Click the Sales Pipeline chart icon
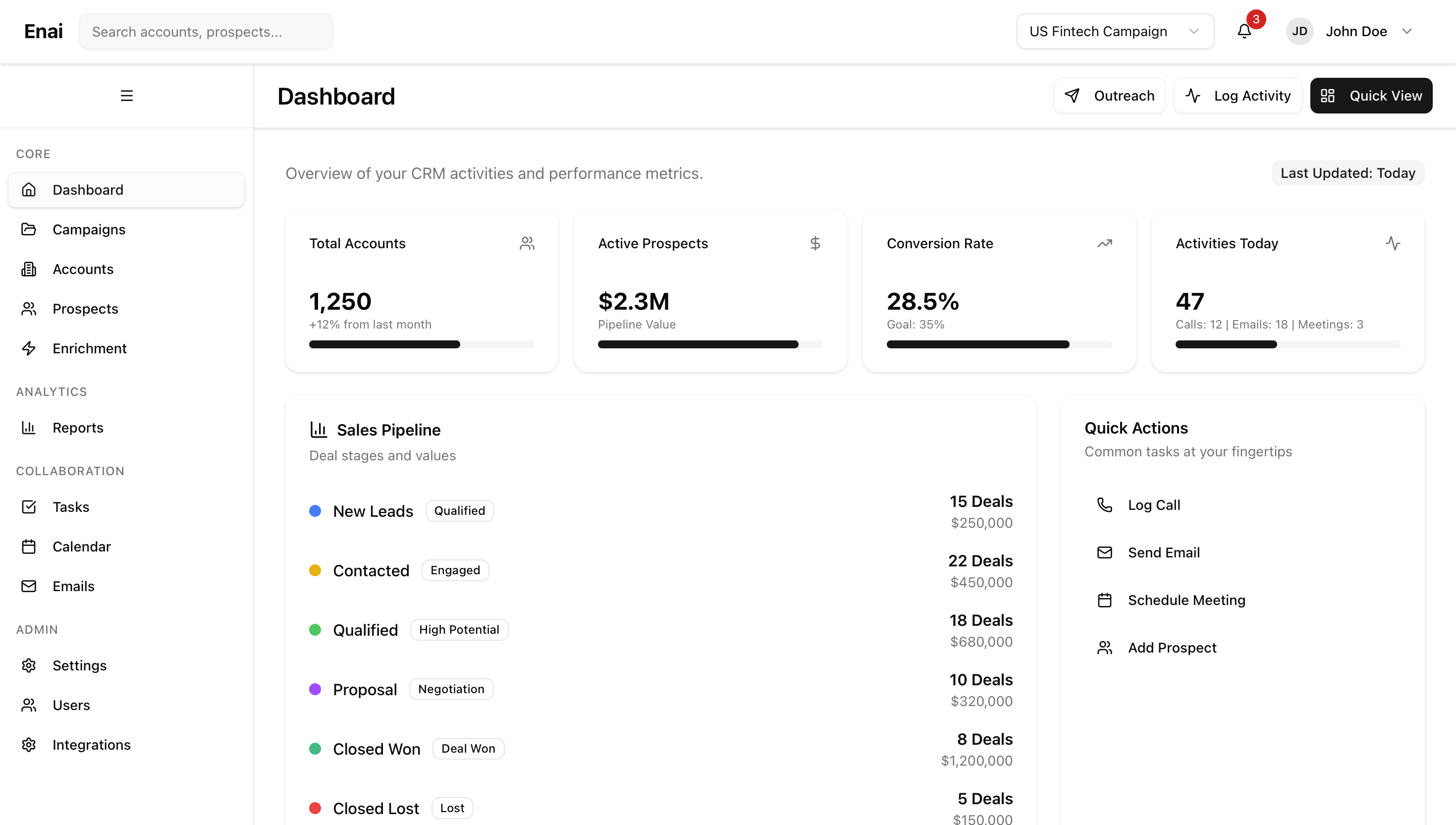Screen dimensions: 1456x825 [319, 430]
